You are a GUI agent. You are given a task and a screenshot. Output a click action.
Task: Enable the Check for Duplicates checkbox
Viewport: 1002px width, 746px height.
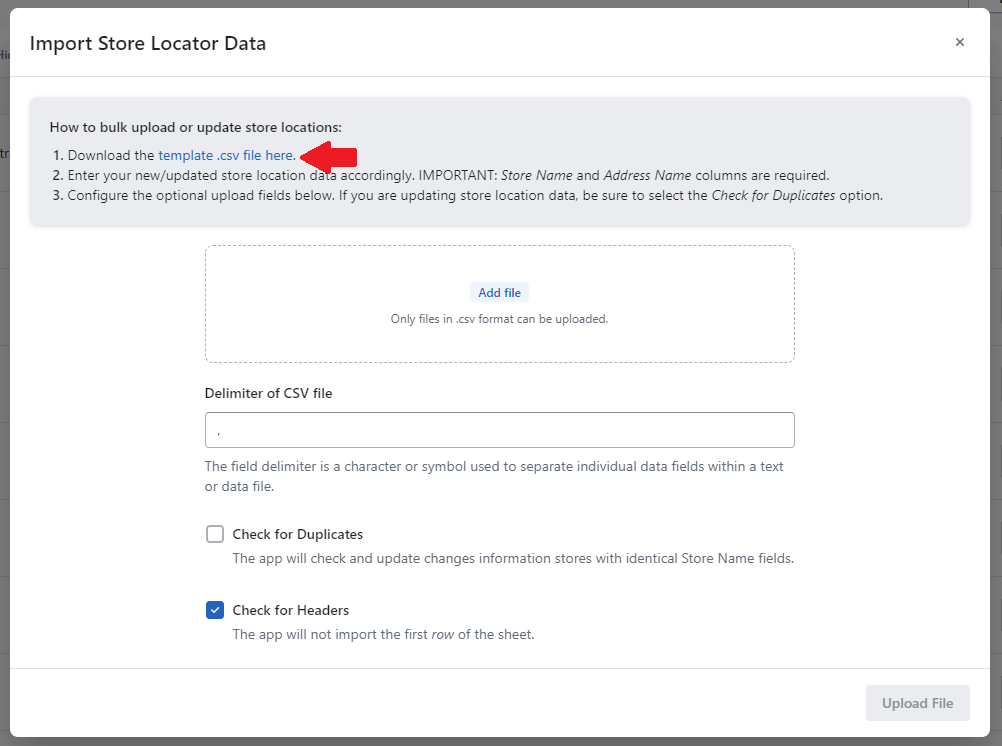click(215, 534)
